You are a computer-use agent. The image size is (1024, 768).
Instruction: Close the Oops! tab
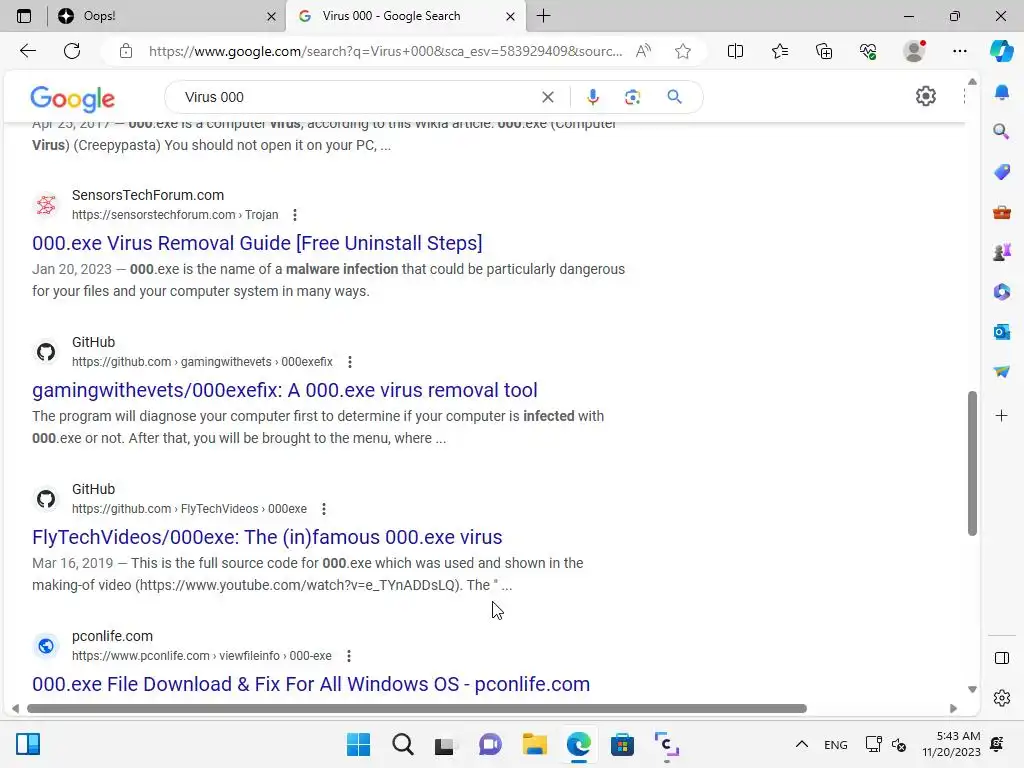pos(272,16)
